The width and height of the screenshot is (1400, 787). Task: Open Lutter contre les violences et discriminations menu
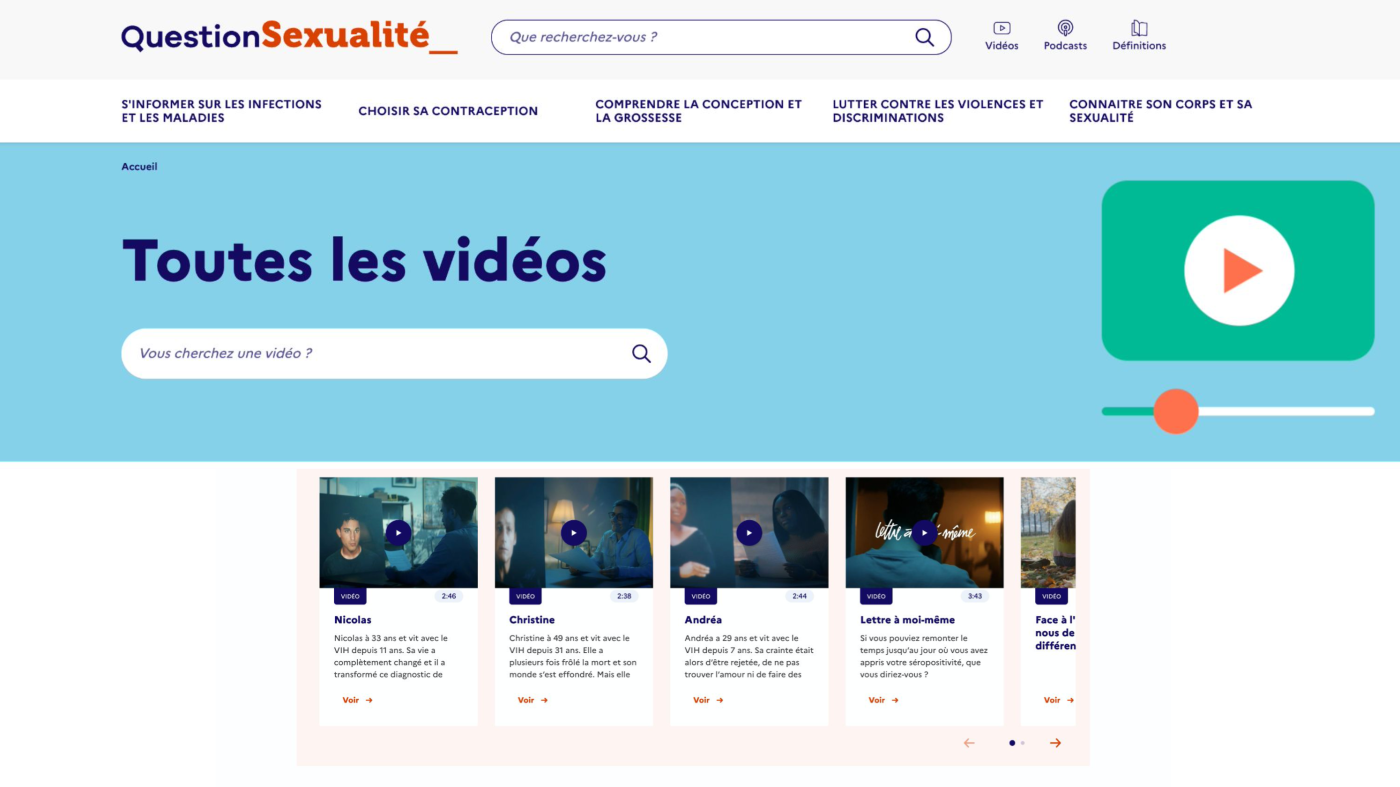(937, 111)
